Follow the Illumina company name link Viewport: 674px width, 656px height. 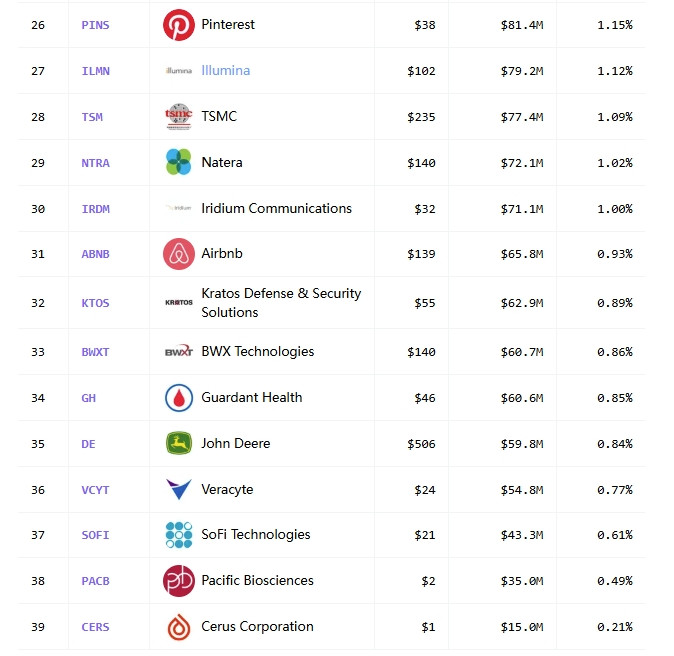[x=226, y=71]
